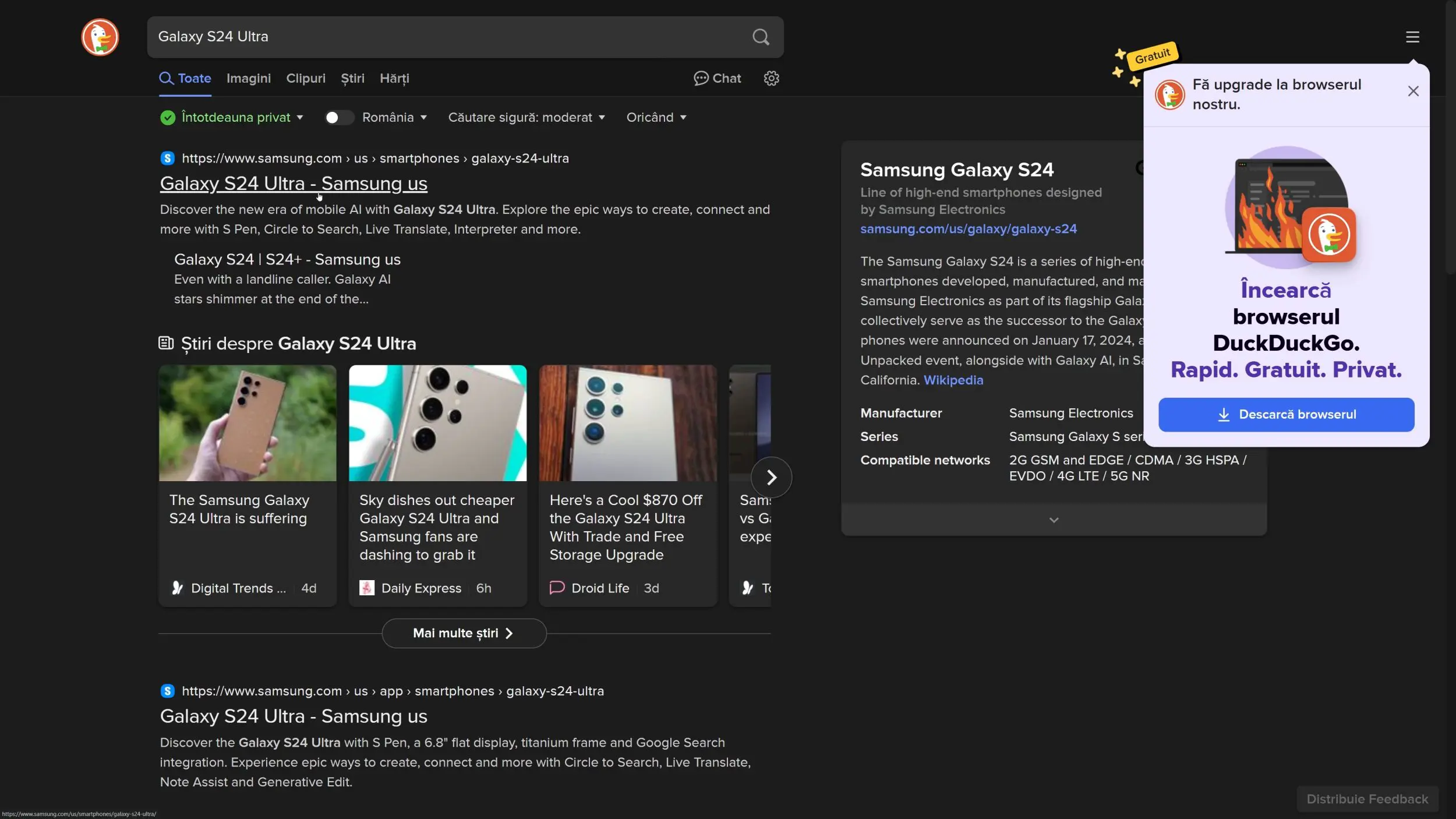Click the Digital Trends source icon
Screen dimensions: 1456x819
[177, 588]
